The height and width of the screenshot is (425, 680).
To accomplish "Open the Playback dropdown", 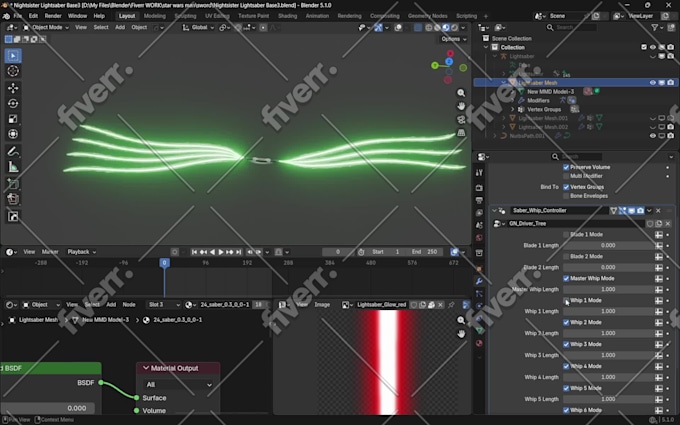I will 82,252.
